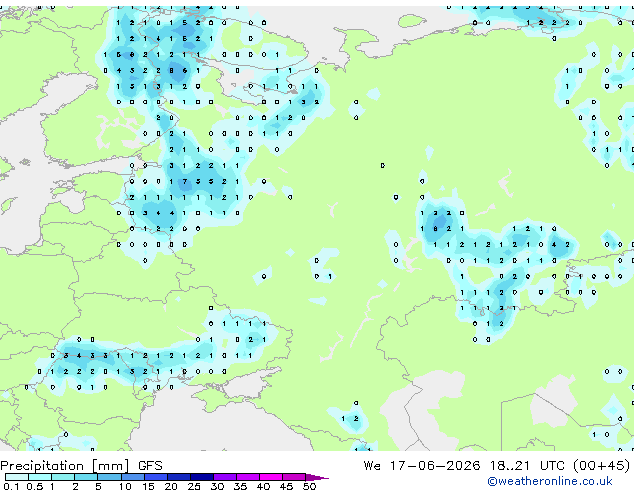Click the 5 to 10 mm legend swatch
The width and height of the screenshot is (634, 490).
[109, 477]
